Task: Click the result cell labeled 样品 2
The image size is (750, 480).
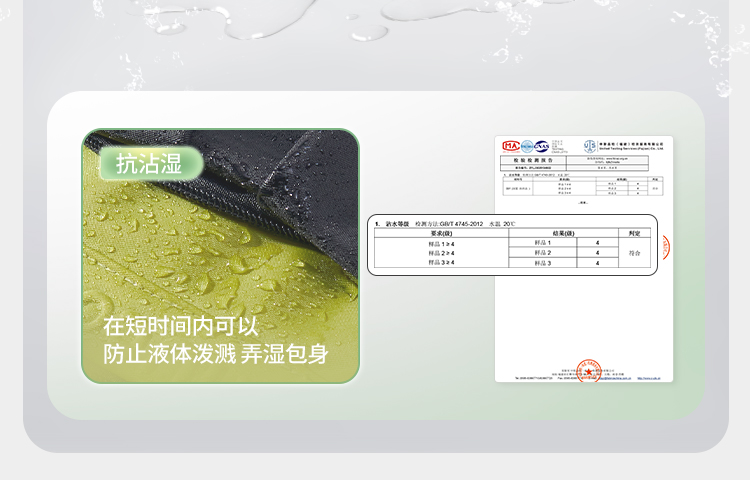Action: click(x=543, y=252)
